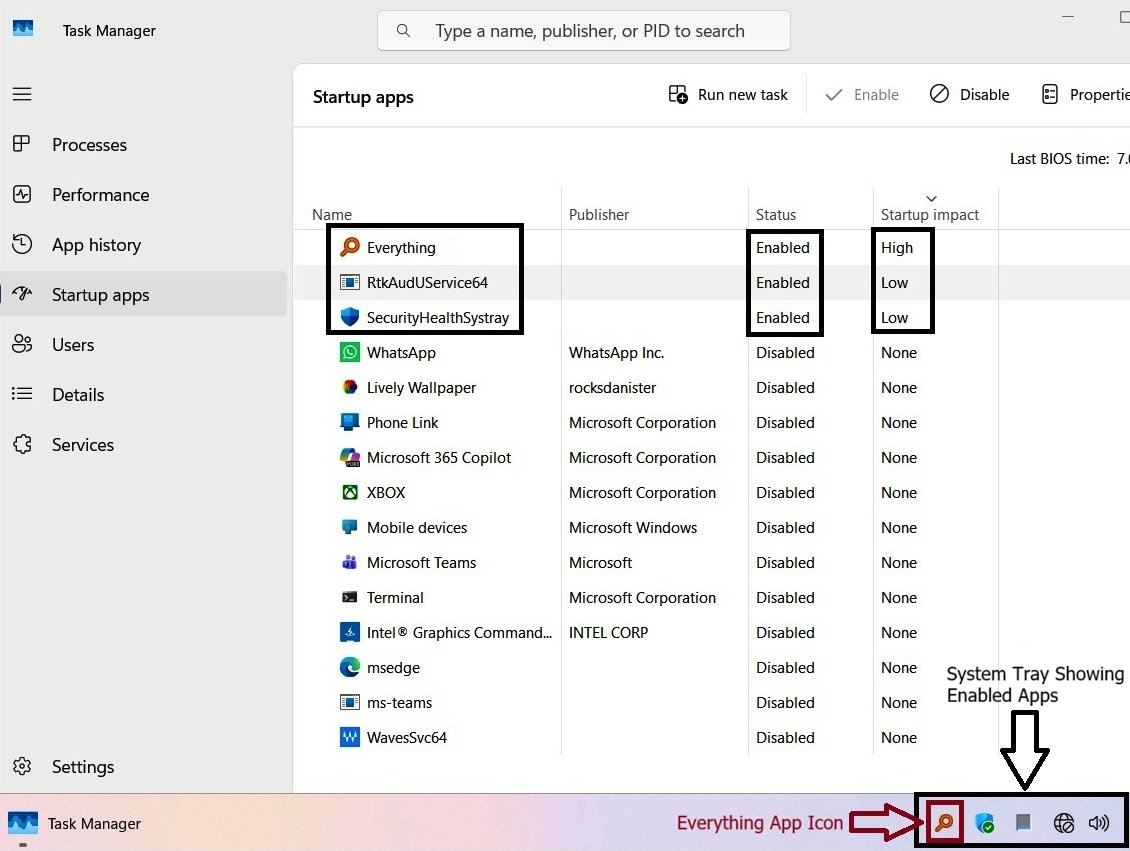
Task: Click Enabled status of Everything row
Action: (x=783, y=247)
